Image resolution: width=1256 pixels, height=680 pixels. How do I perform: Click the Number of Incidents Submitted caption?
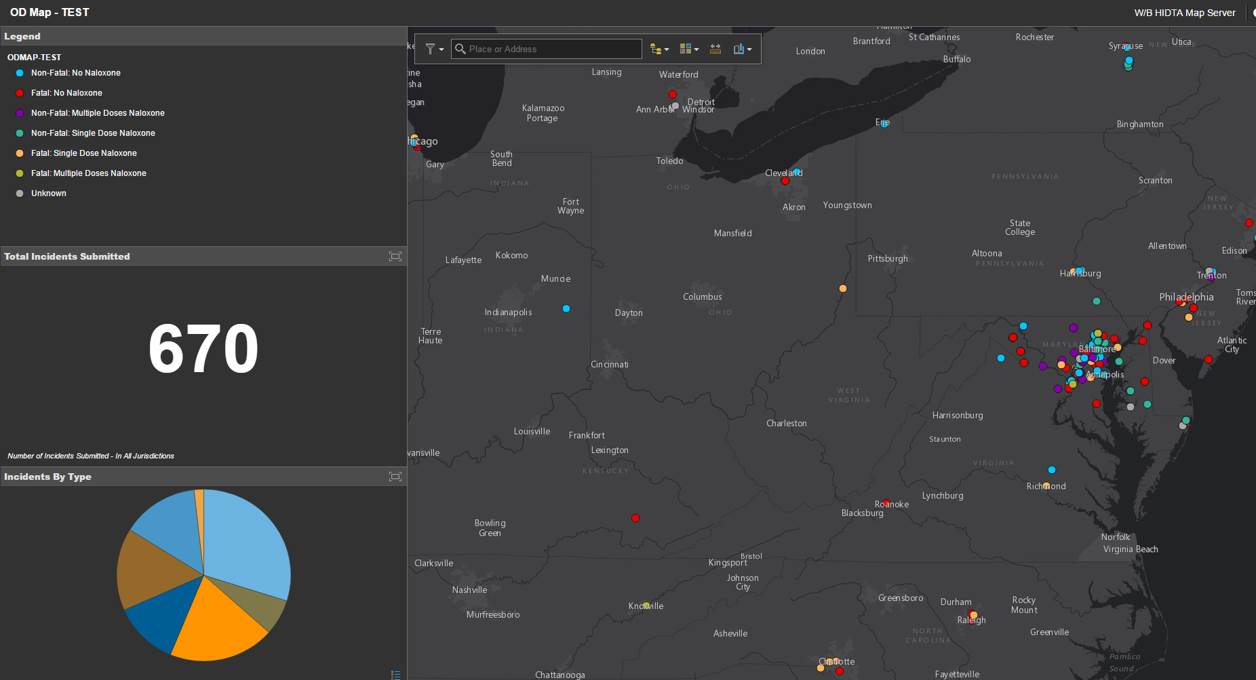pos(91,456)
